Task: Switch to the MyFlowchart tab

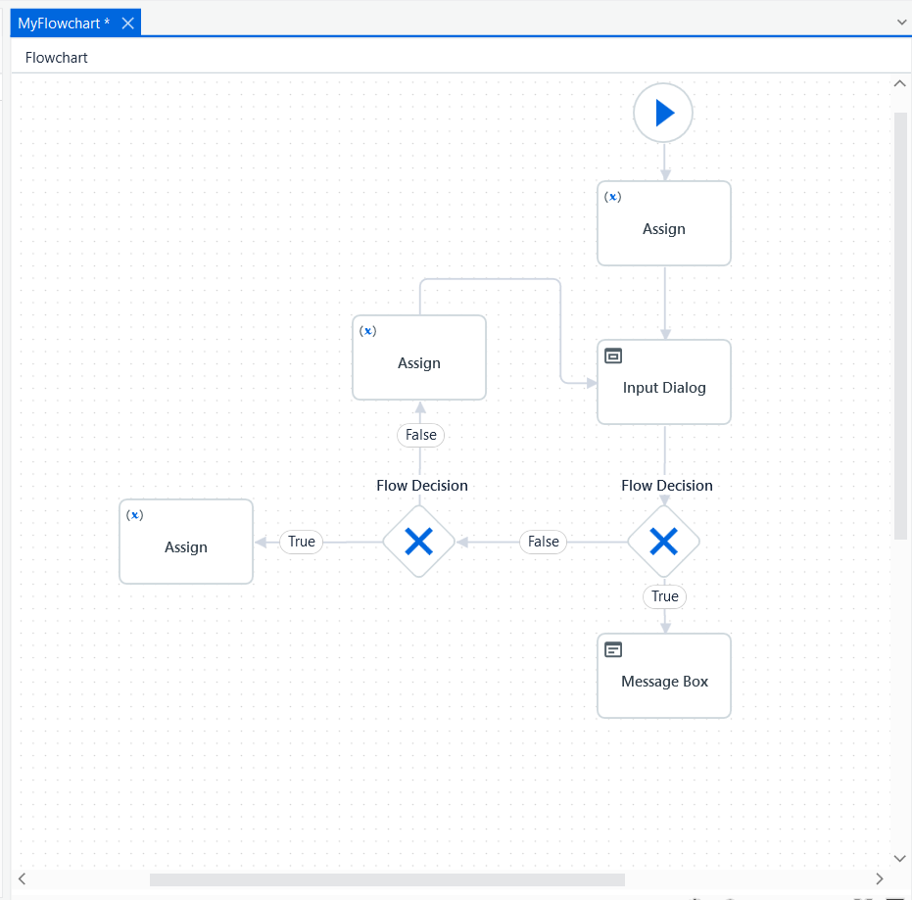Action: pyautogui.click(x=63, y=23)
